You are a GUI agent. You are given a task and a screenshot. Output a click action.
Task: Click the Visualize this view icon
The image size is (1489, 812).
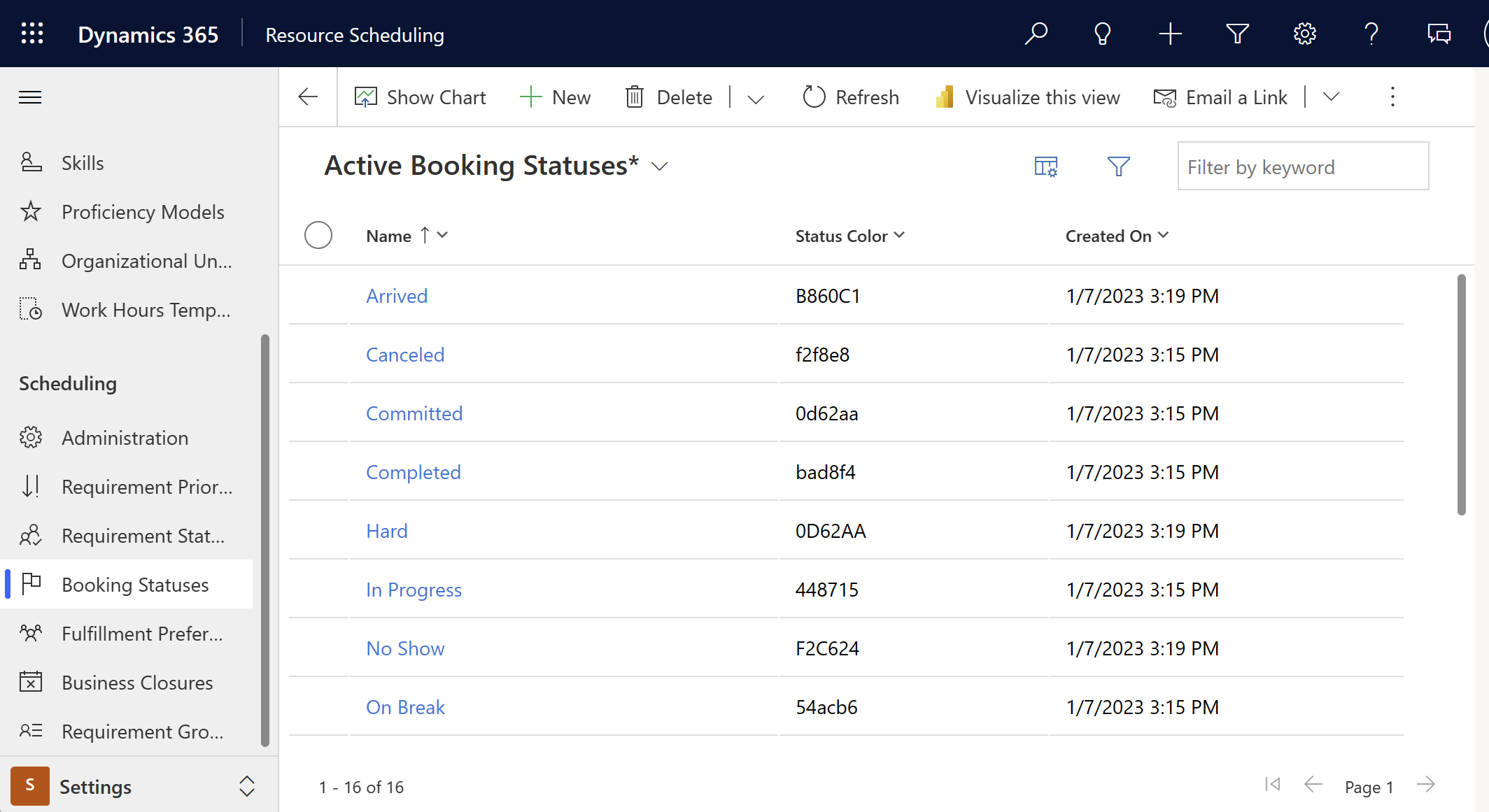[x=944, y=97]
